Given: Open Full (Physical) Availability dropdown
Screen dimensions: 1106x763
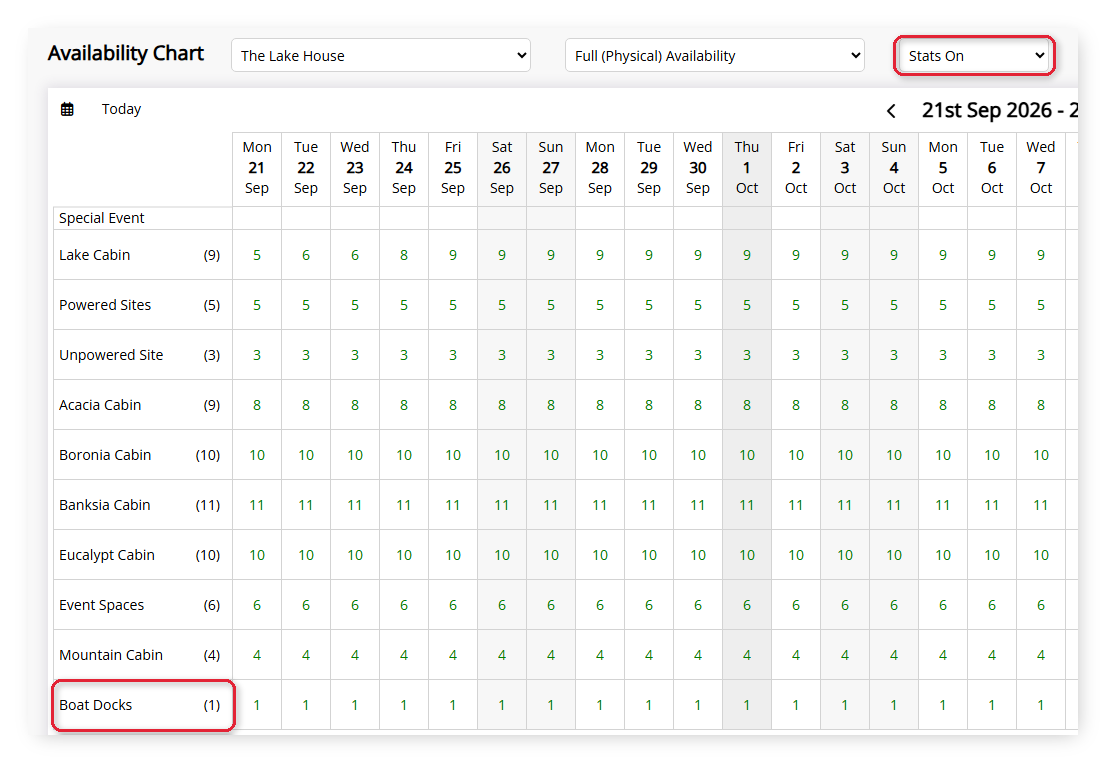Looking at the screenshot, I should tap(715, 56).
